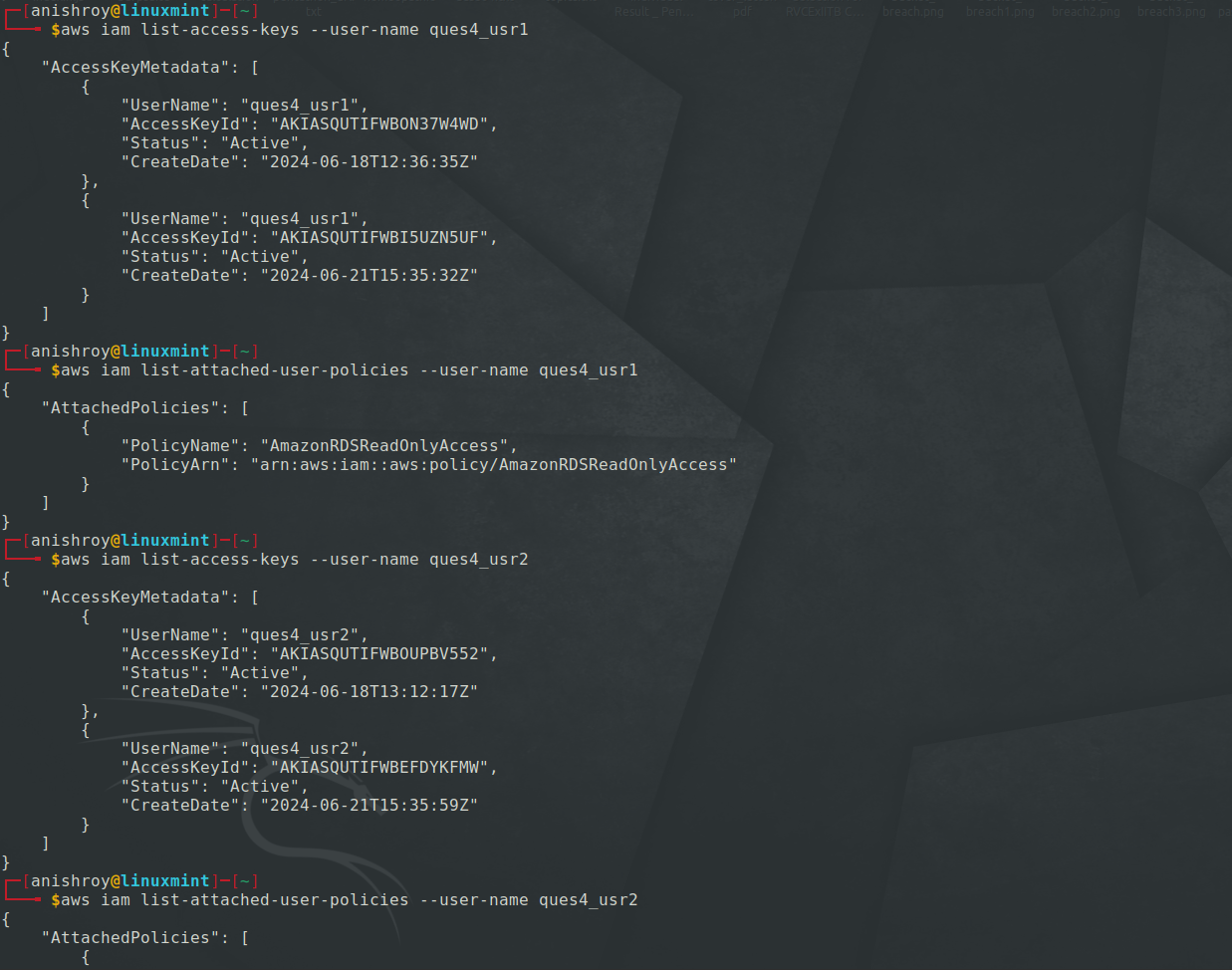The image size is (1232, 970).
Task: Click "AccessKeyMetadata" in the ques4_usr1 output
Action: pos(135,68)
